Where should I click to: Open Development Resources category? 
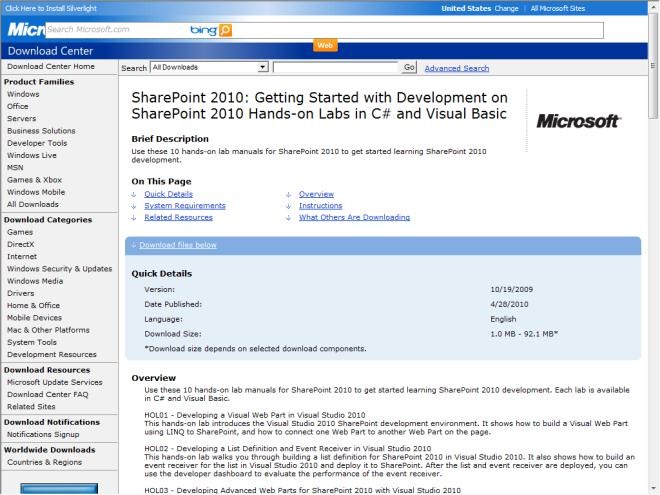tap(52, 354)
